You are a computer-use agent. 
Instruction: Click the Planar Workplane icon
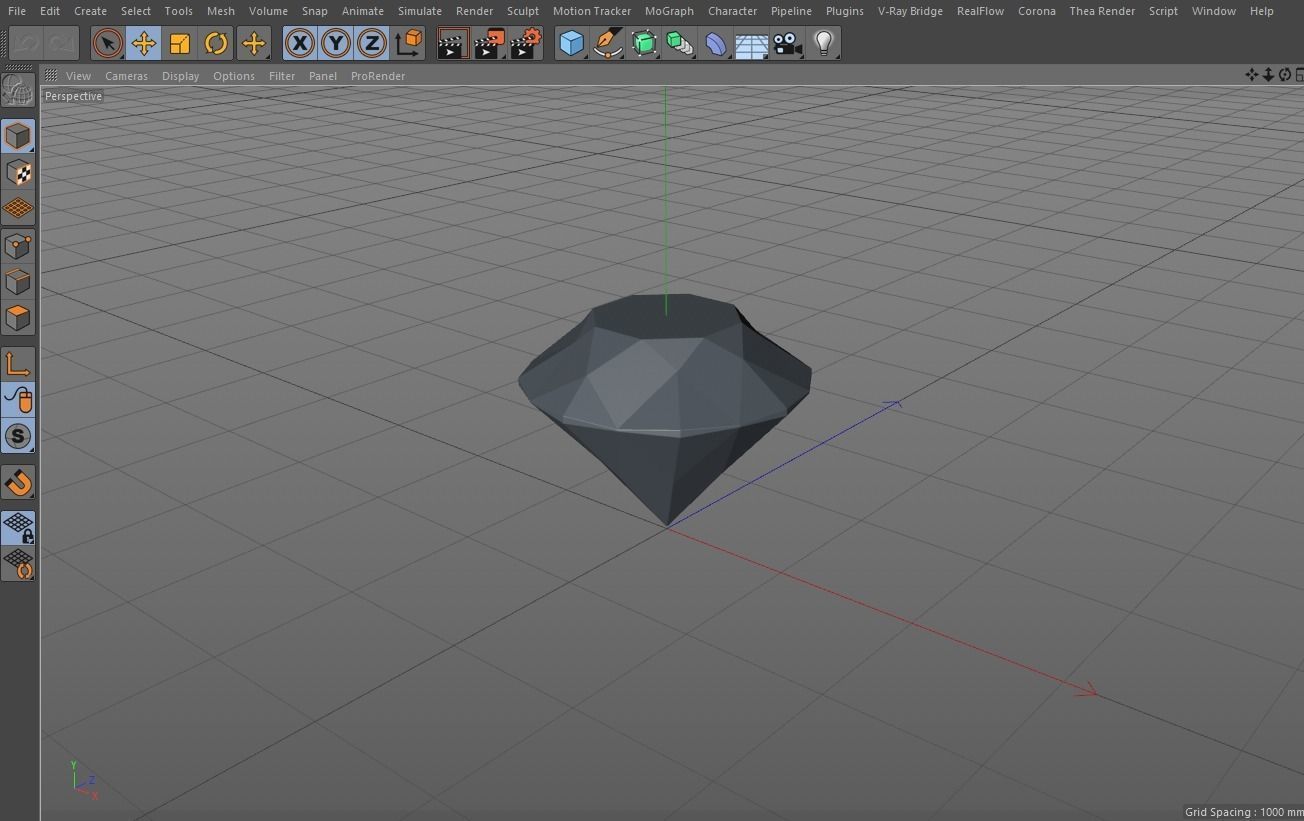[18, 564]
